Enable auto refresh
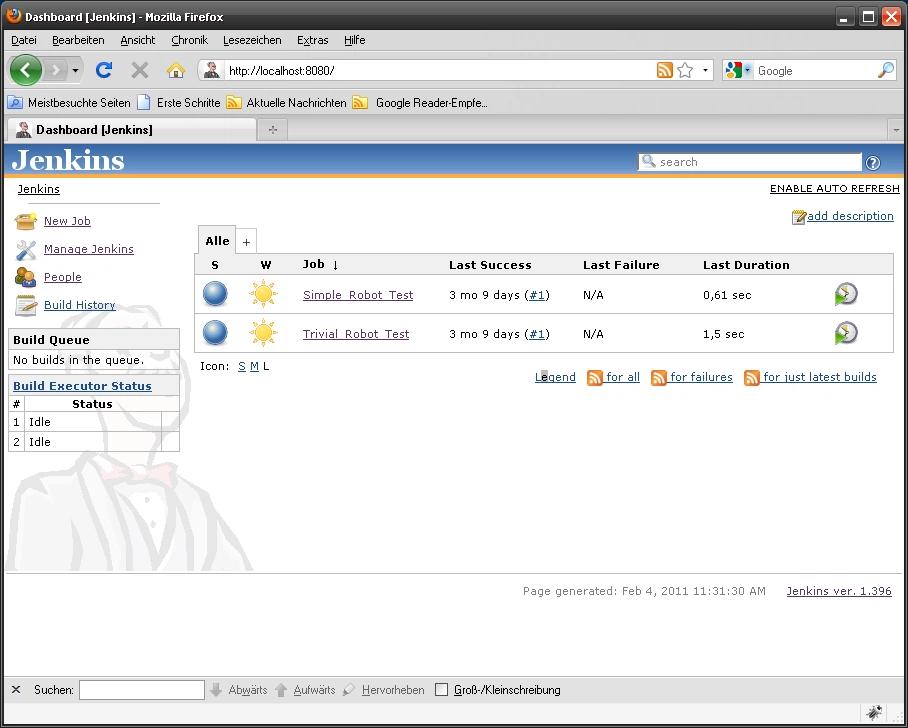The height and width of the screenshot is (728, 908). click(x=834, y=189)
